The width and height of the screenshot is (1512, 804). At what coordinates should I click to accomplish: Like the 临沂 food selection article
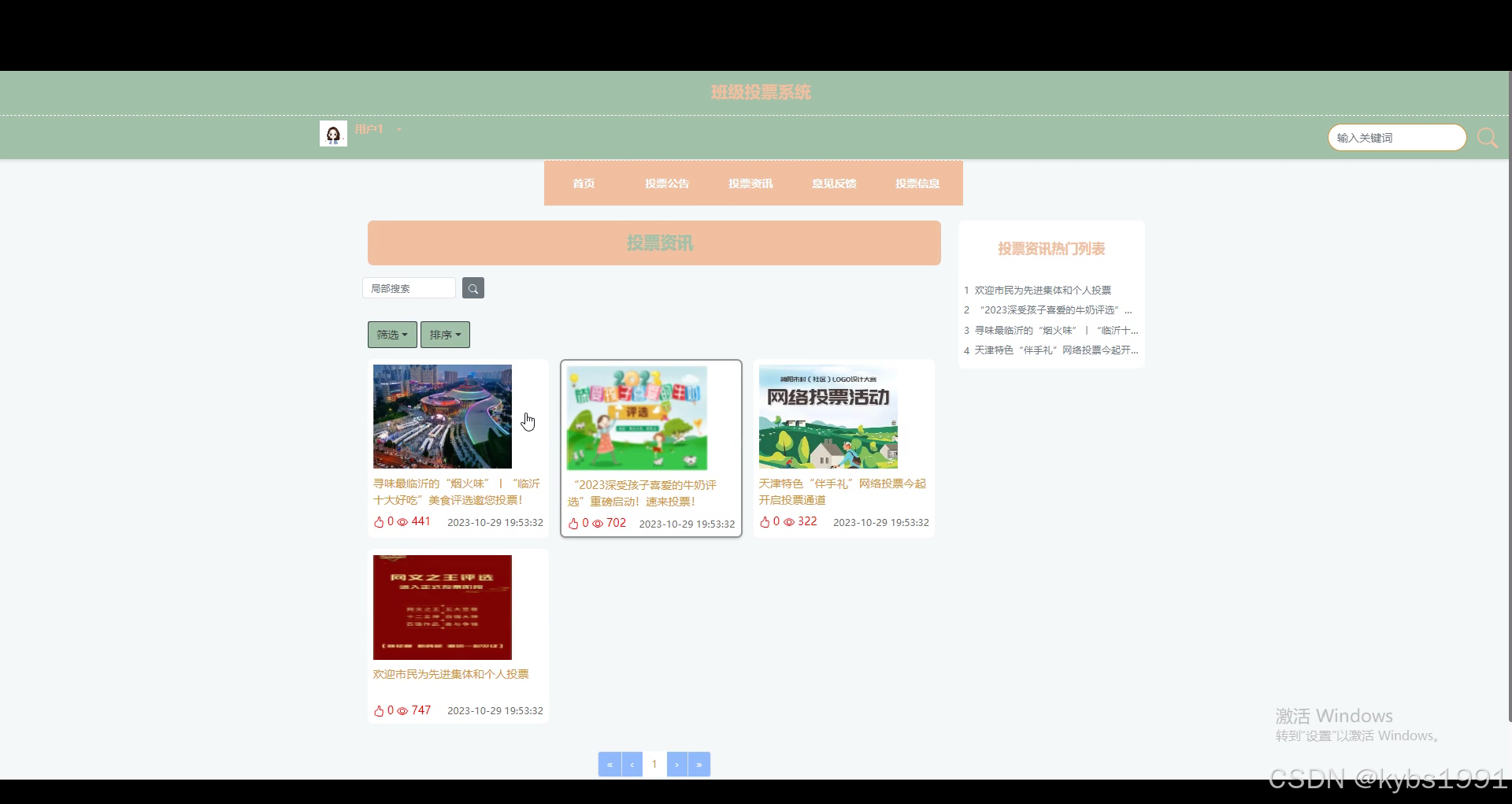pos(379,522)
